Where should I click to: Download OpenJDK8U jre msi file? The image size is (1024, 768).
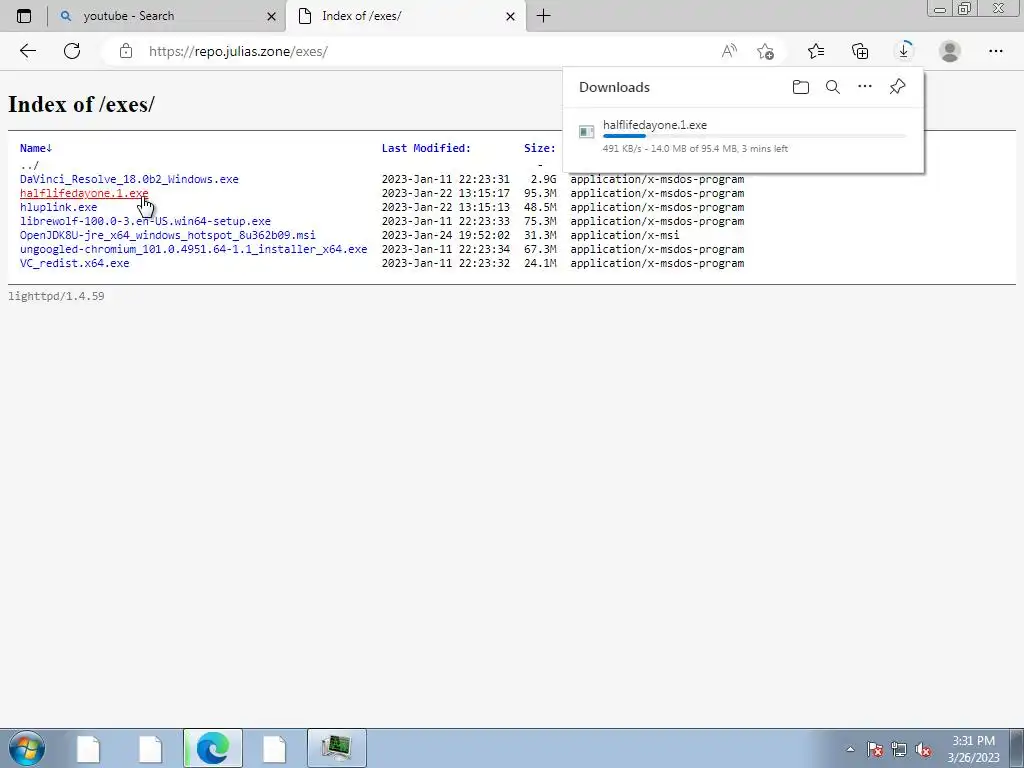pyautogui.click(x=168, y=235)
